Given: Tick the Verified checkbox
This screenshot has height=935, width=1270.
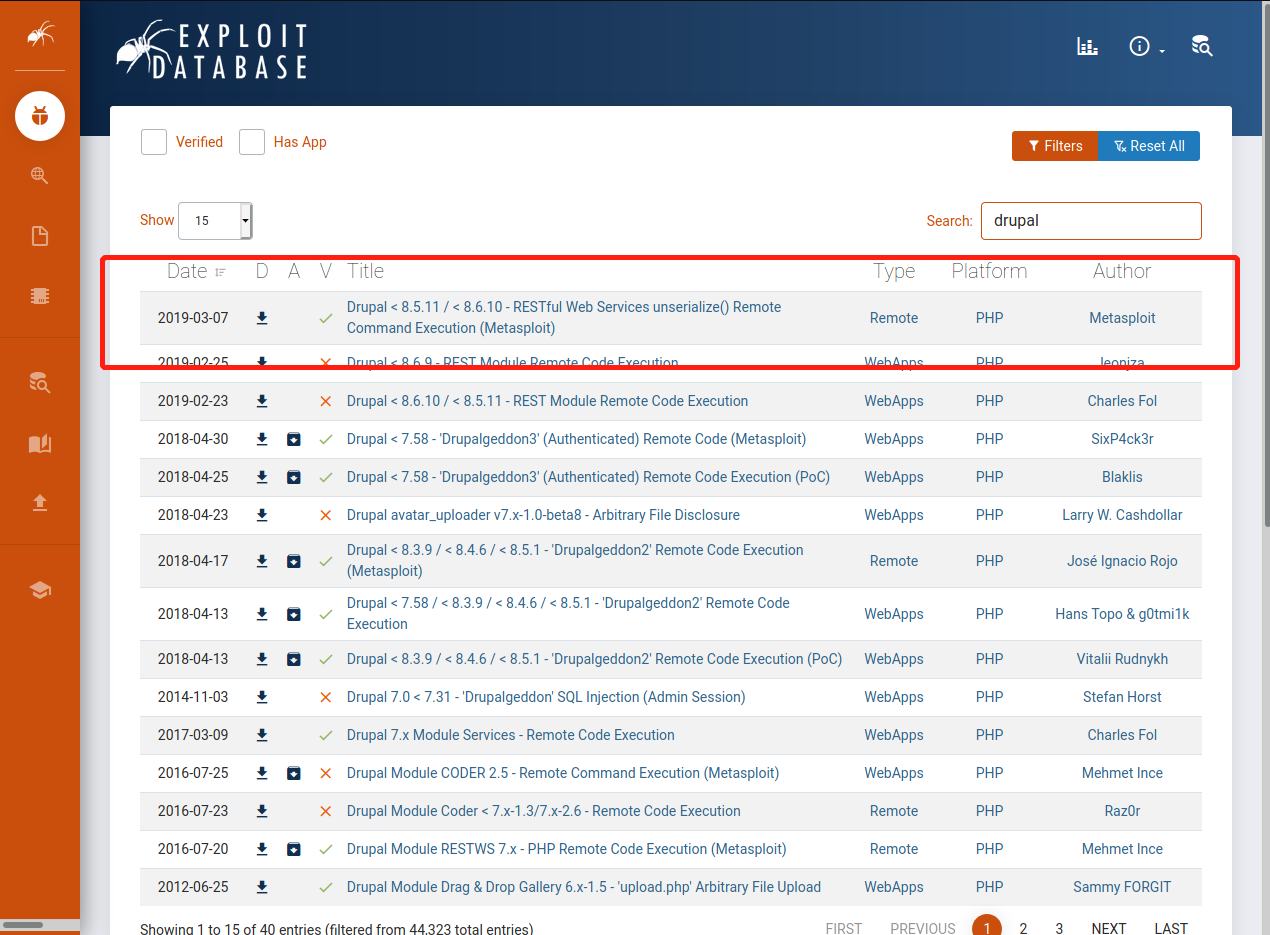Looking at the screenshot, I should tap(154, 142).
